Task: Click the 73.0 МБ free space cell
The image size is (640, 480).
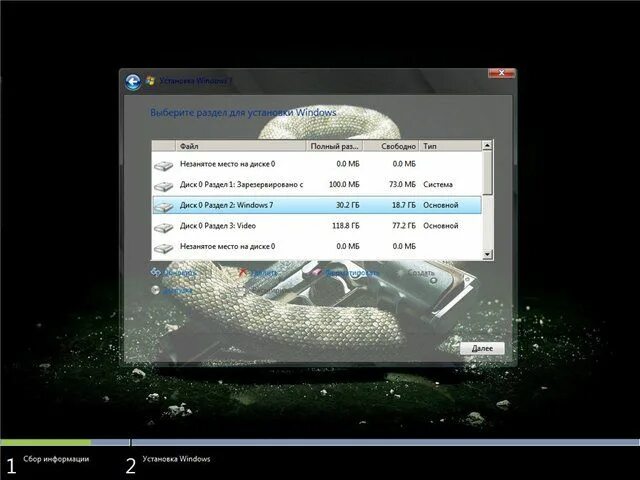Action: [x=402, y=184]
